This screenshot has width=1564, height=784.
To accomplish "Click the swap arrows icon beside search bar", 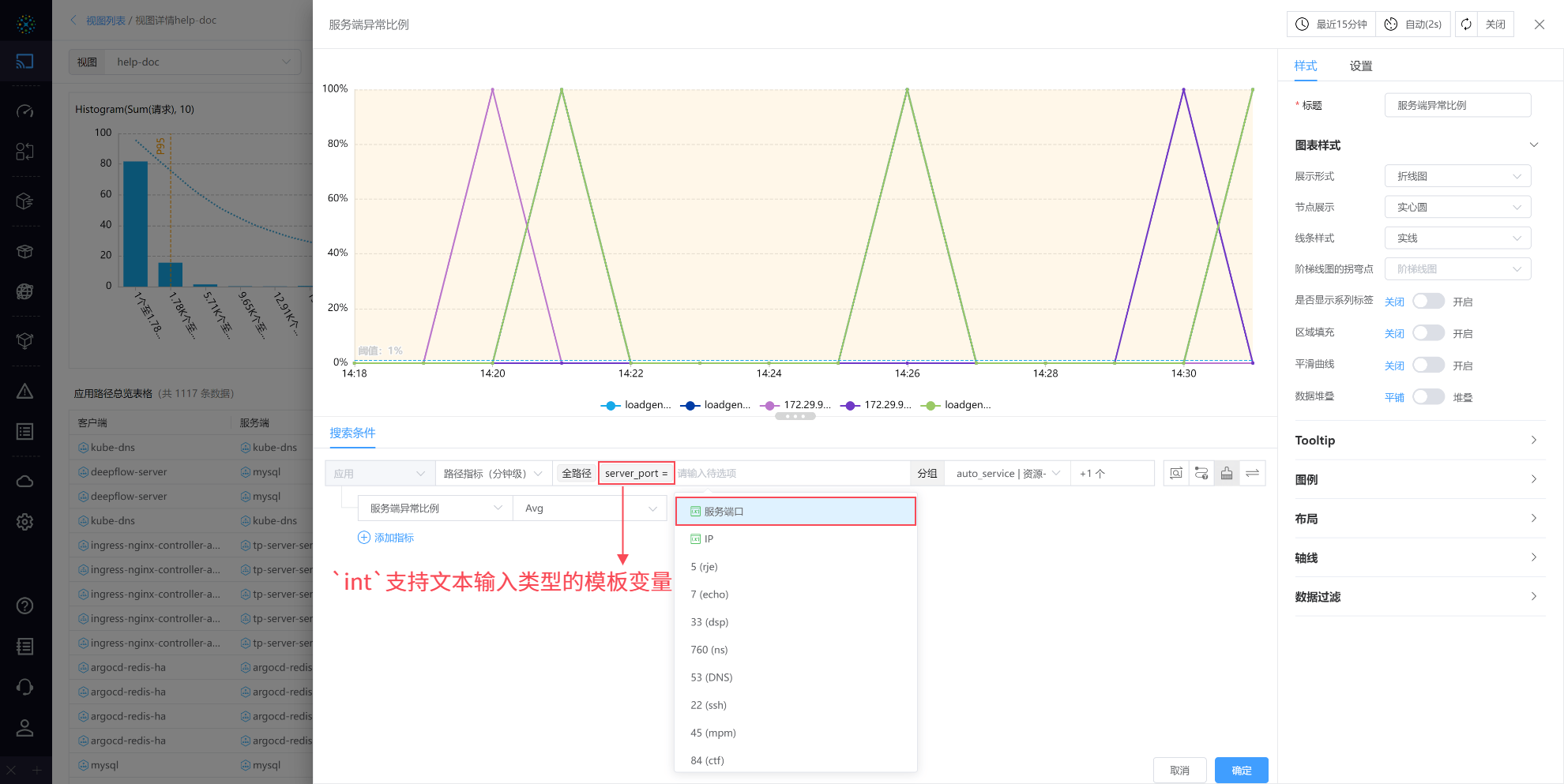I will (1252, 473).
